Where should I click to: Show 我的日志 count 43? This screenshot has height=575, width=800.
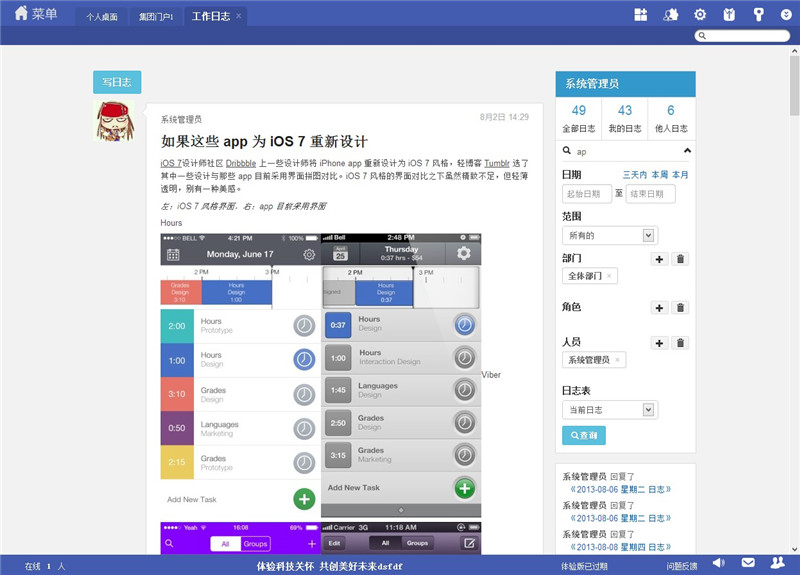point(624,118)
